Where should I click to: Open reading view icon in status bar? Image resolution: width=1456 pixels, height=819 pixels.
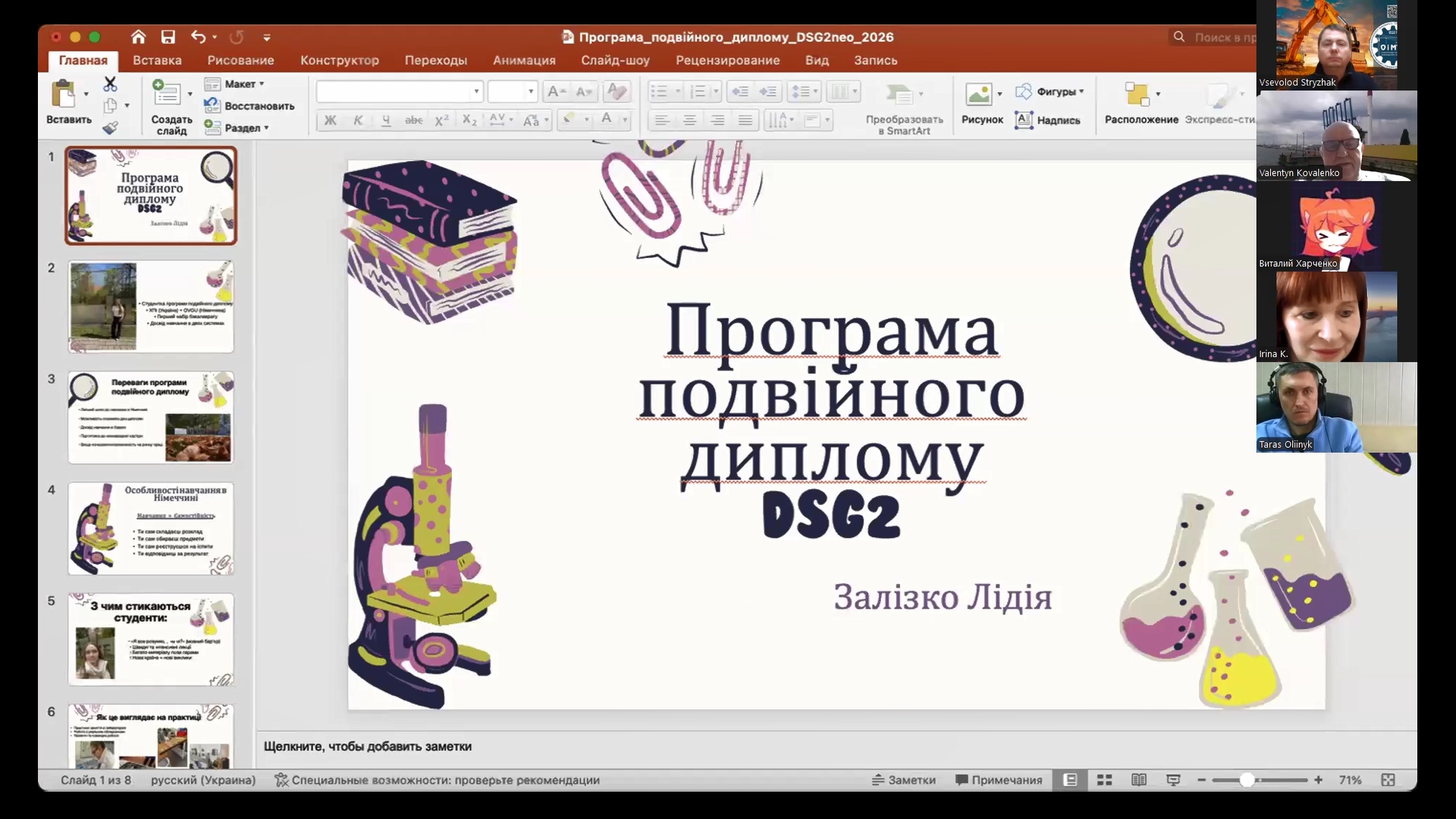(x=1138, y=780)
